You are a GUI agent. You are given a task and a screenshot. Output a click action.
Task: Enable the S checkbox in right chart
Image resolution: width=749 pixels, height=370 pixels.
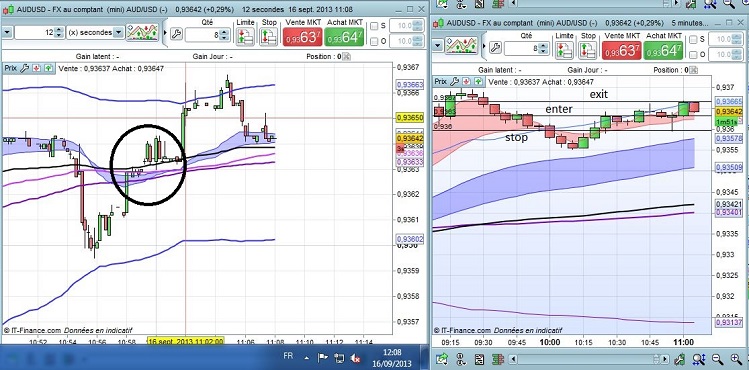693,40
